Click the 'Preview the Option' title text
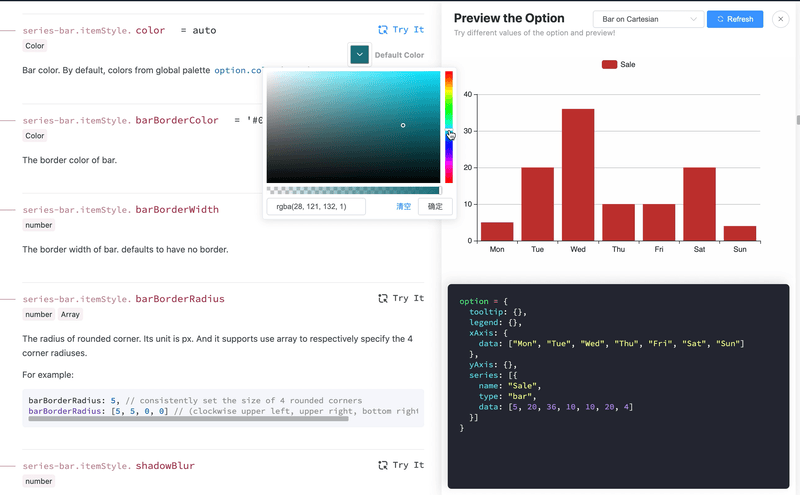Viewport: 800px width, 495px height. [x=509, y=18]
